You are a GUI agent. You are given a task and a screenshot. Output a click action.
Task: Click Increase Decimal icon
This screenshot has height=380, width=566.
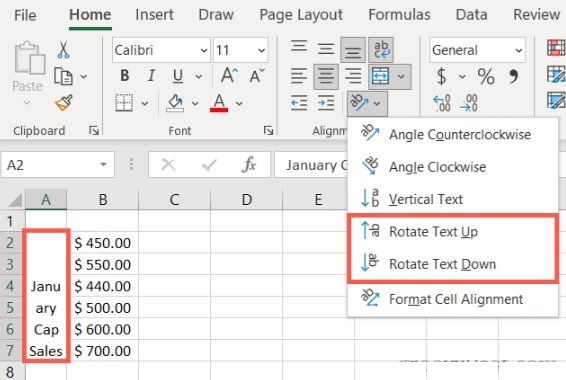pos(442,103)
